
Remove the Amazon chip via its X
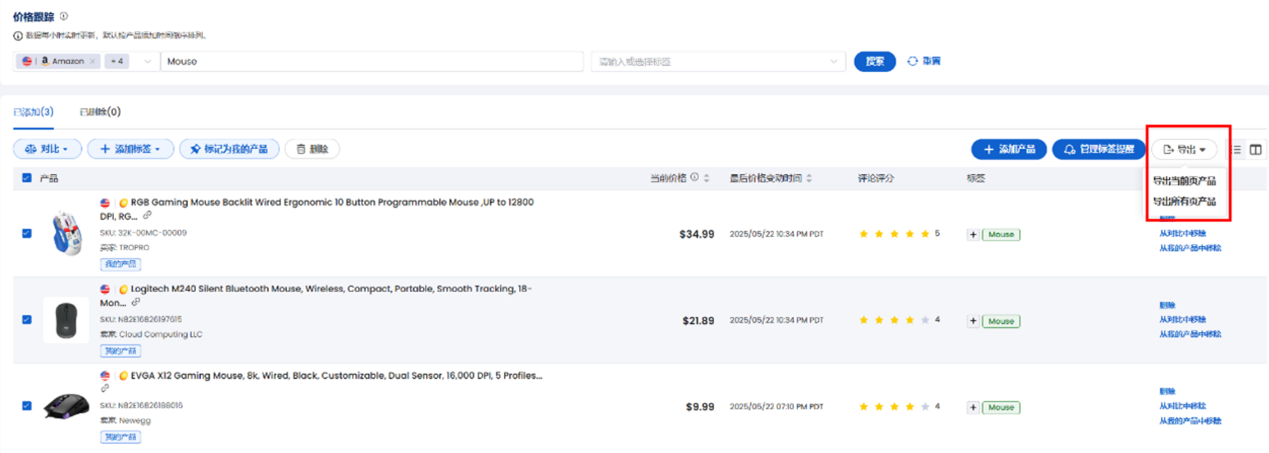[93, 61]
